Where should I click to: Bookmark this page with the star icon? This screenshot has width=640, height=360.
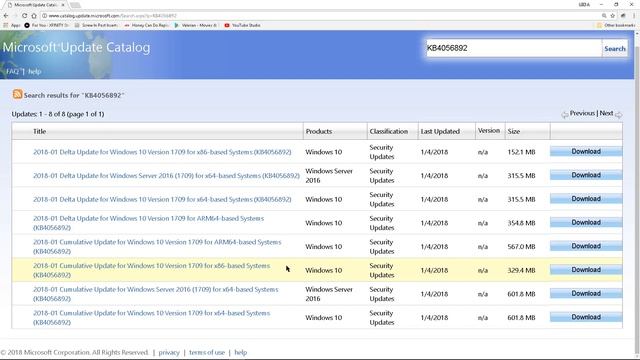[x=613, y=16]
